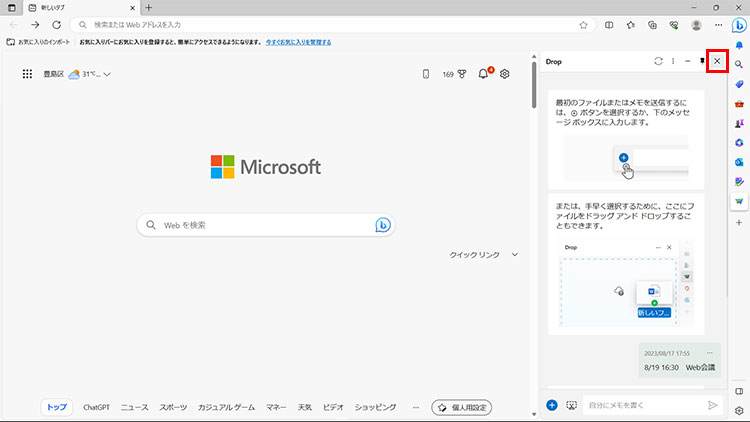Viewport: 750px width, 422px height.
Task: Toggle the sidebar visibility button at bottom
Action: (739, 390)
